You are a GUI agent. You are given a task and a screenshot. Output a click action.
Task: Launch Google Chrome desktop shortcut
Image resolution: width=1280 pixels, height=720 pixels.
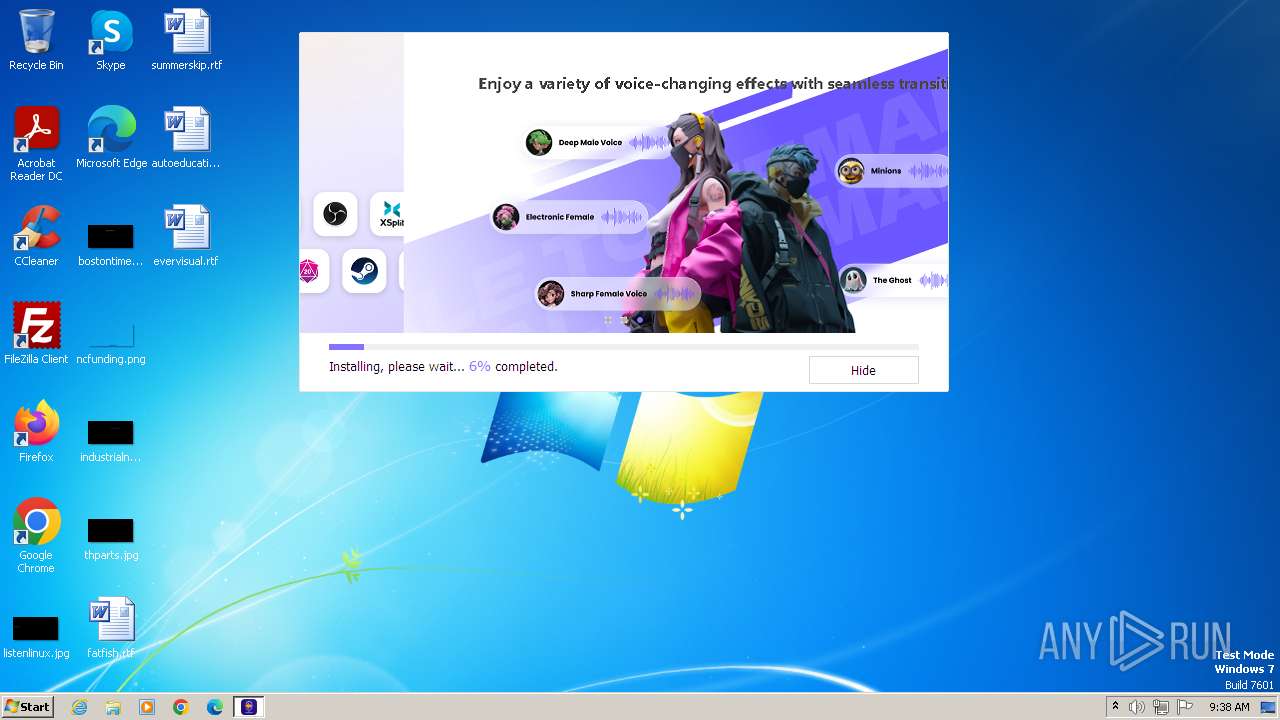(36, 535)
